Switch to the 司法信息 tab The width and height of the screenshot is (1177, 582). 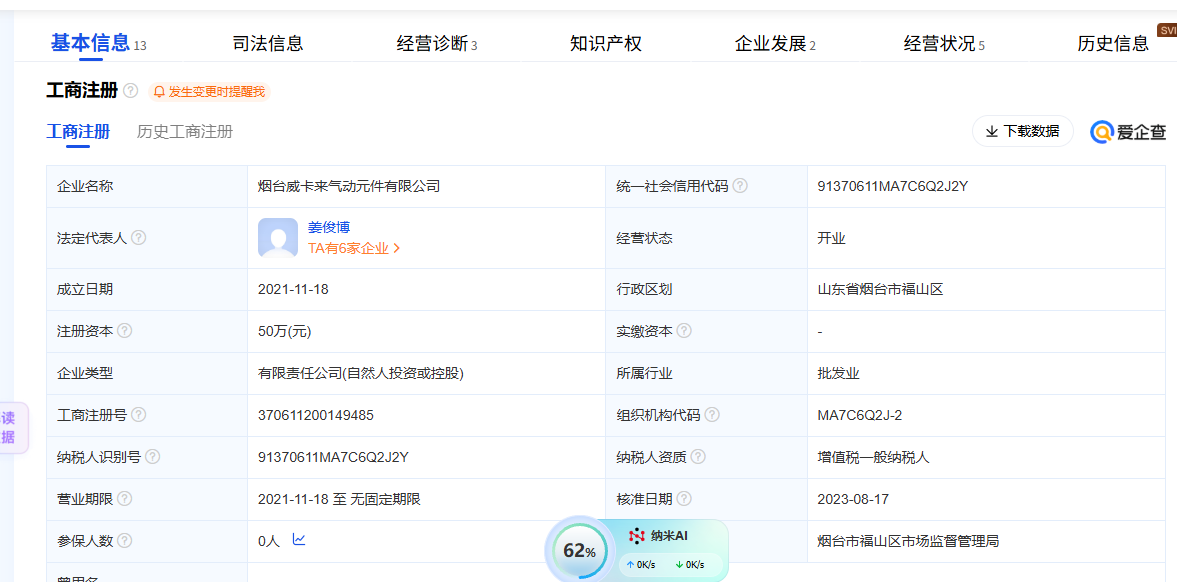(x=267, y=44)
